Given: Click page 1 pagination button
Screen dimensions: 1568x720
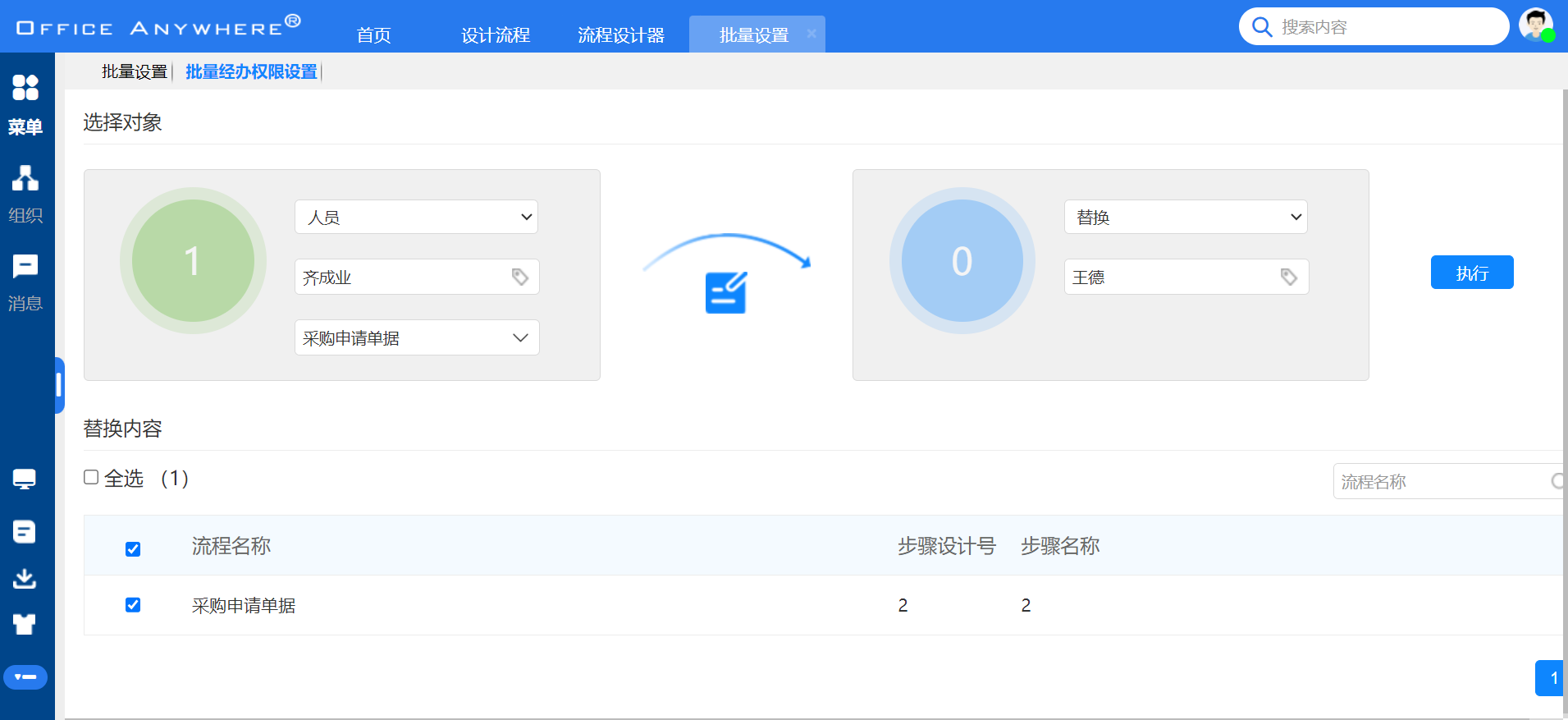Looking at the screenshot, I should pos(1551,678).
